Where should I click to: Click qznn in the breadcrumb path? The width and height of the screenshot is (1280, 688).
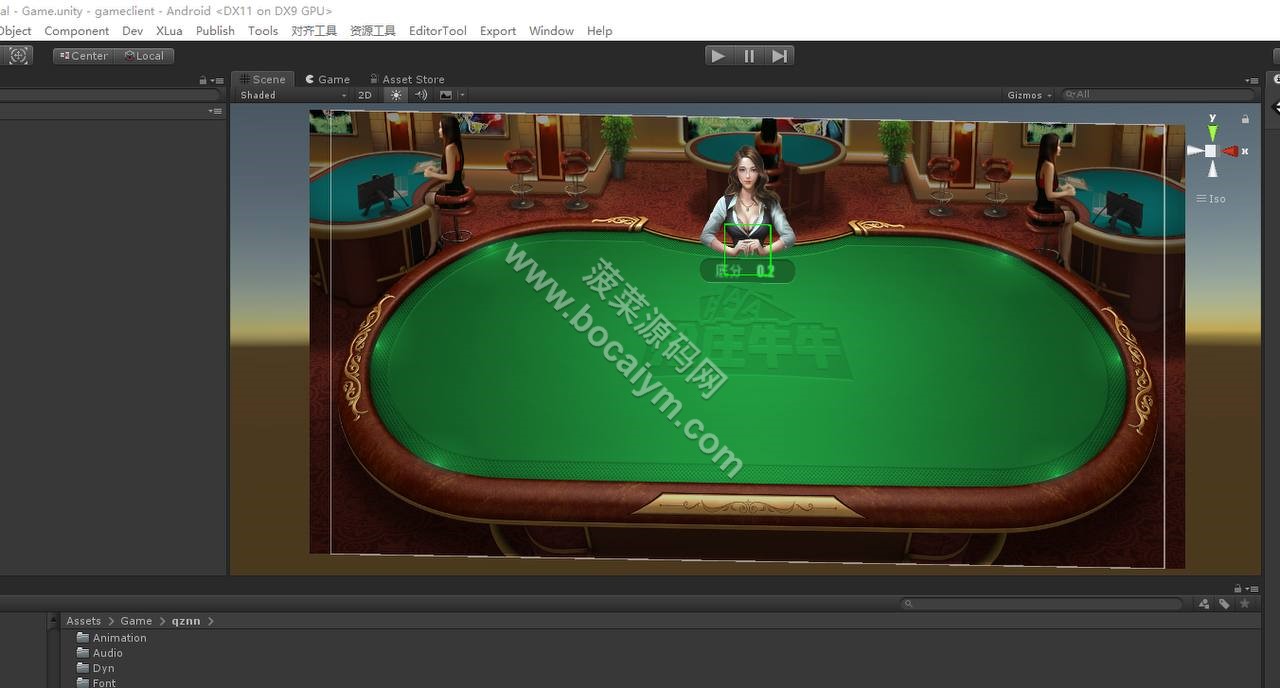tap(186, 621)
